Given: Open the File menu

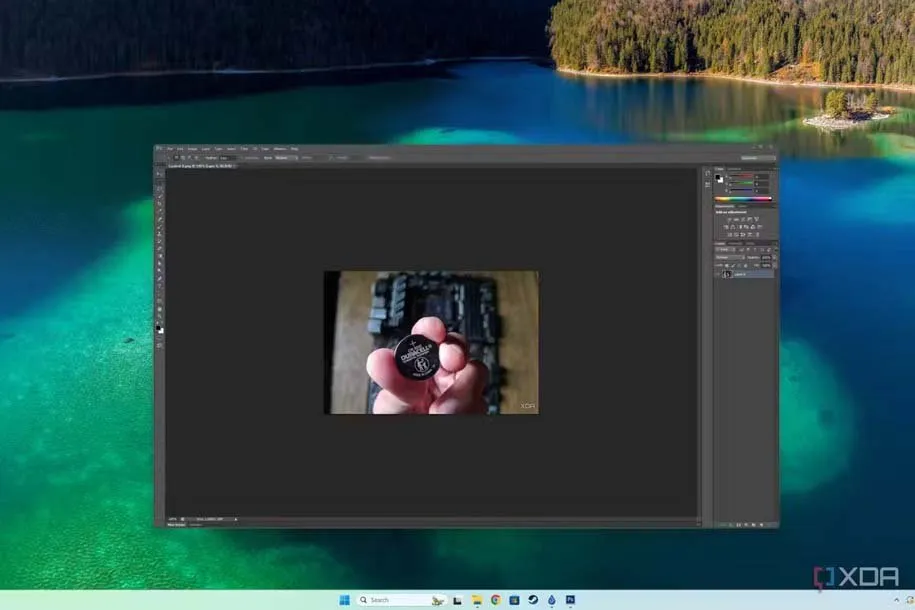Looking at the screenshot, I should pos(171,149).
